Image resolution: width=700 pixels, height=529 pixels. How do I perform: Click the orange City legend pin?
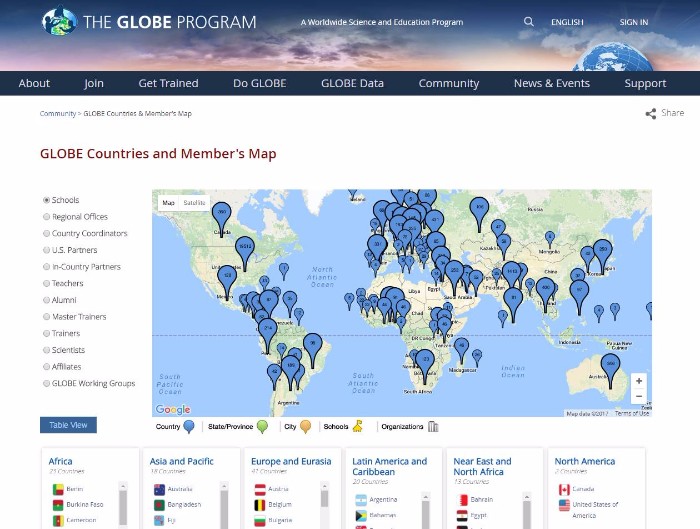pyautogui.click(x=305, y=426)
